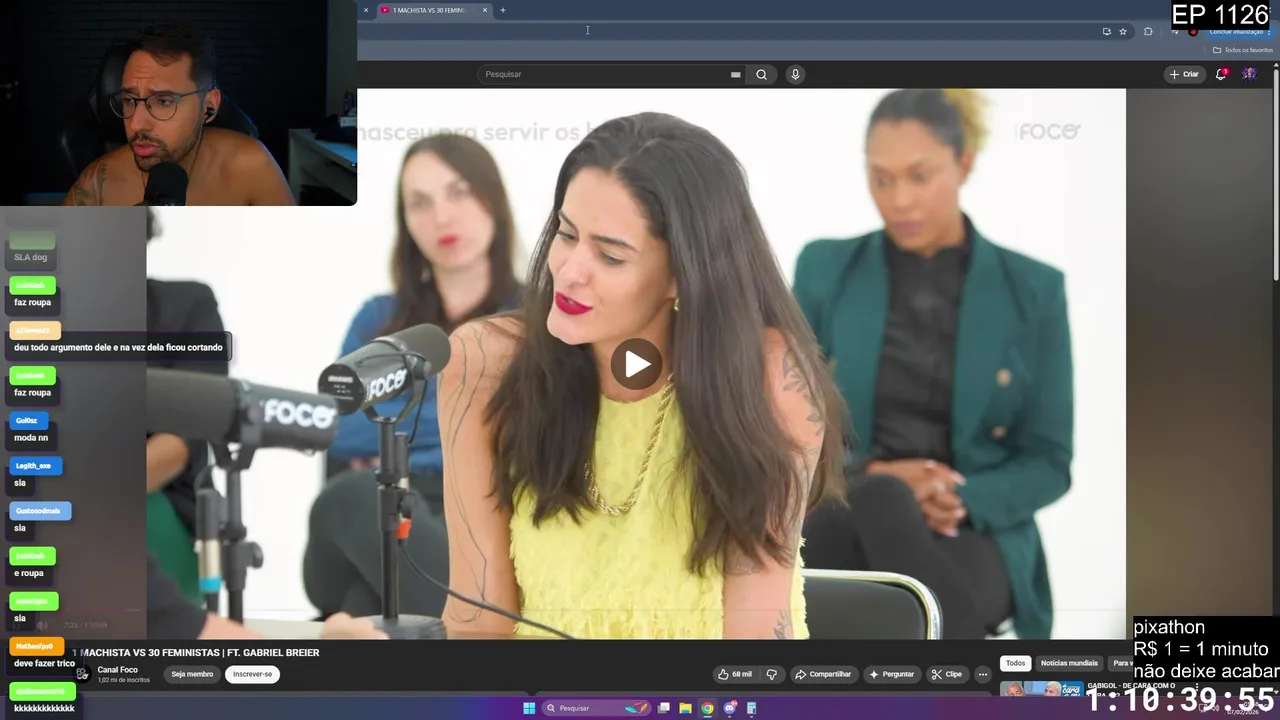Image resolution: width=1280 pixels, height=720 pixels.
Task: Start voice search with the microphone icon
Action: click(x=795, y=74)
